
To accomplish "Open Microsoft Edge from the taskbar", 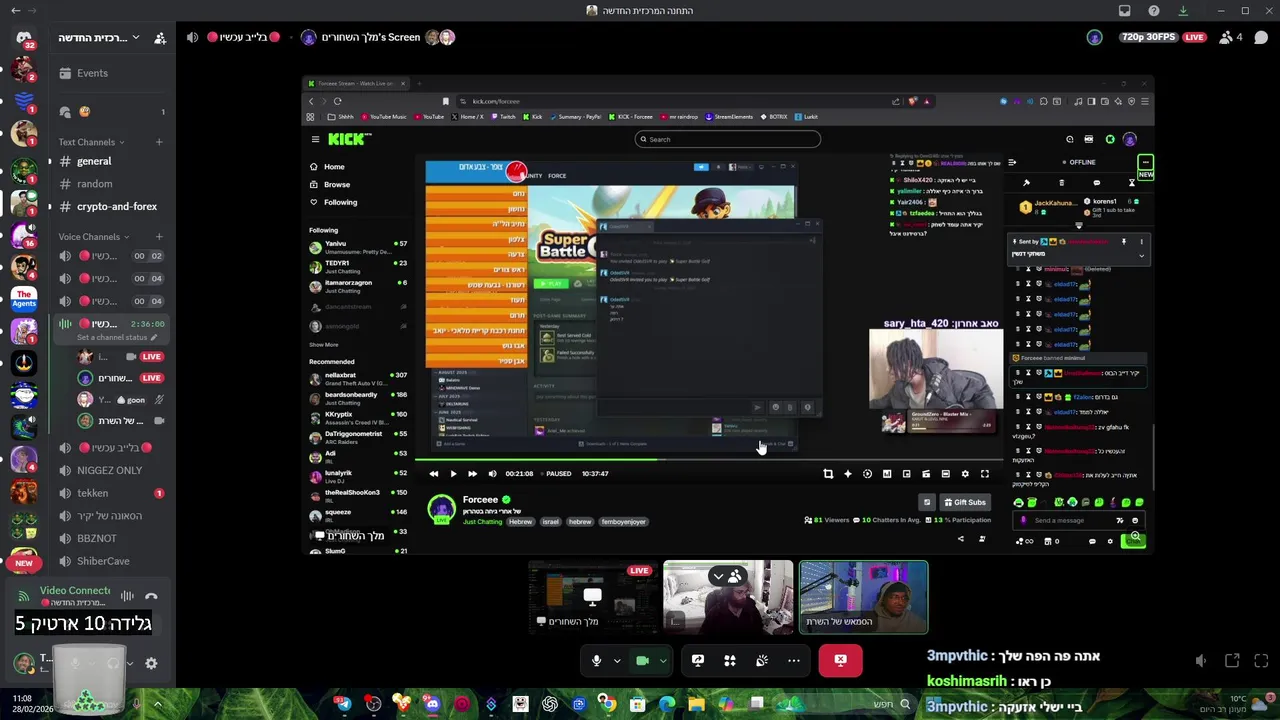I will [667, 704].
